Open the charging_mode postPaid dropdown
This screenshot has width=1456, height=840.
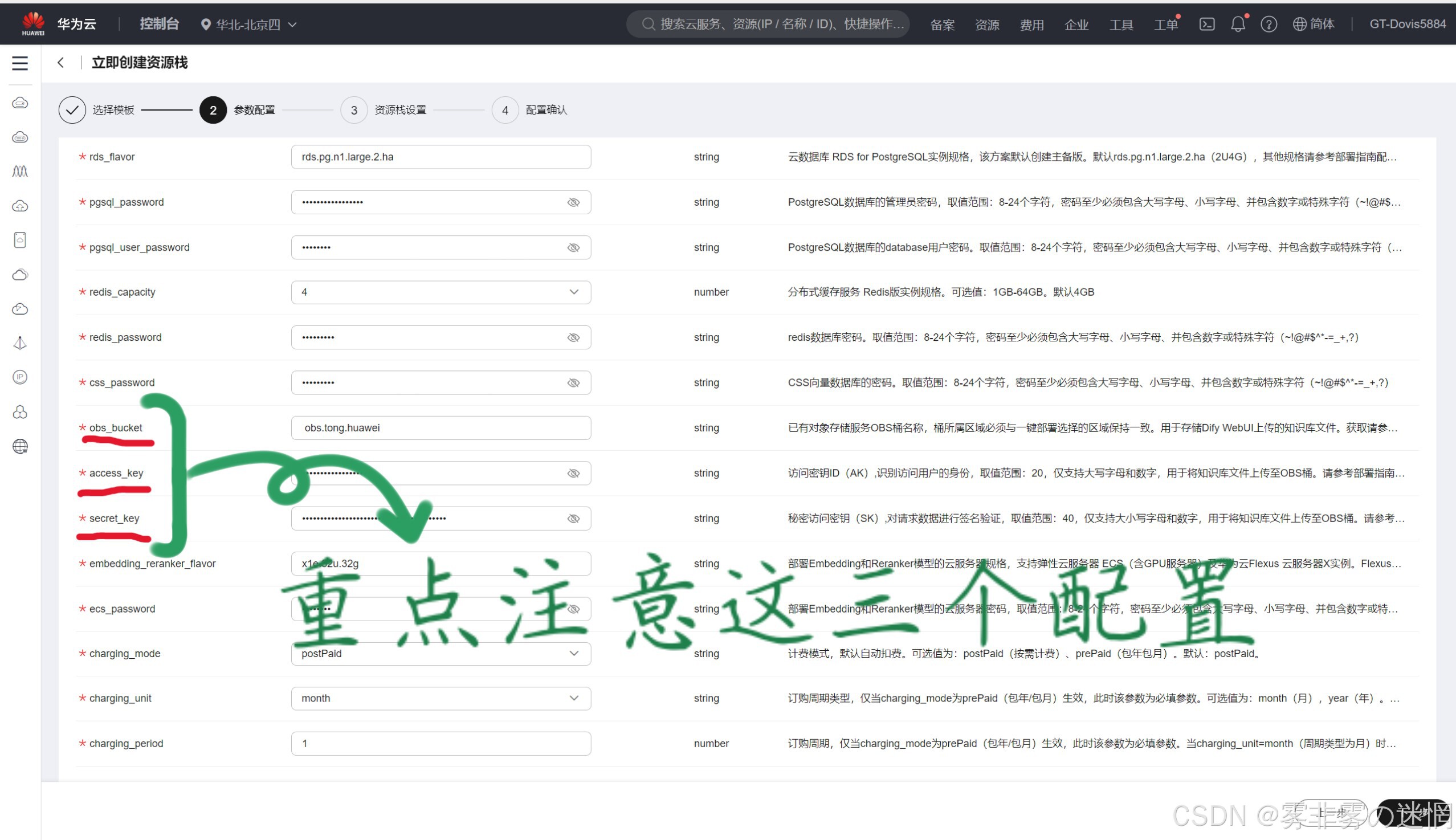(x=573, y=653)
